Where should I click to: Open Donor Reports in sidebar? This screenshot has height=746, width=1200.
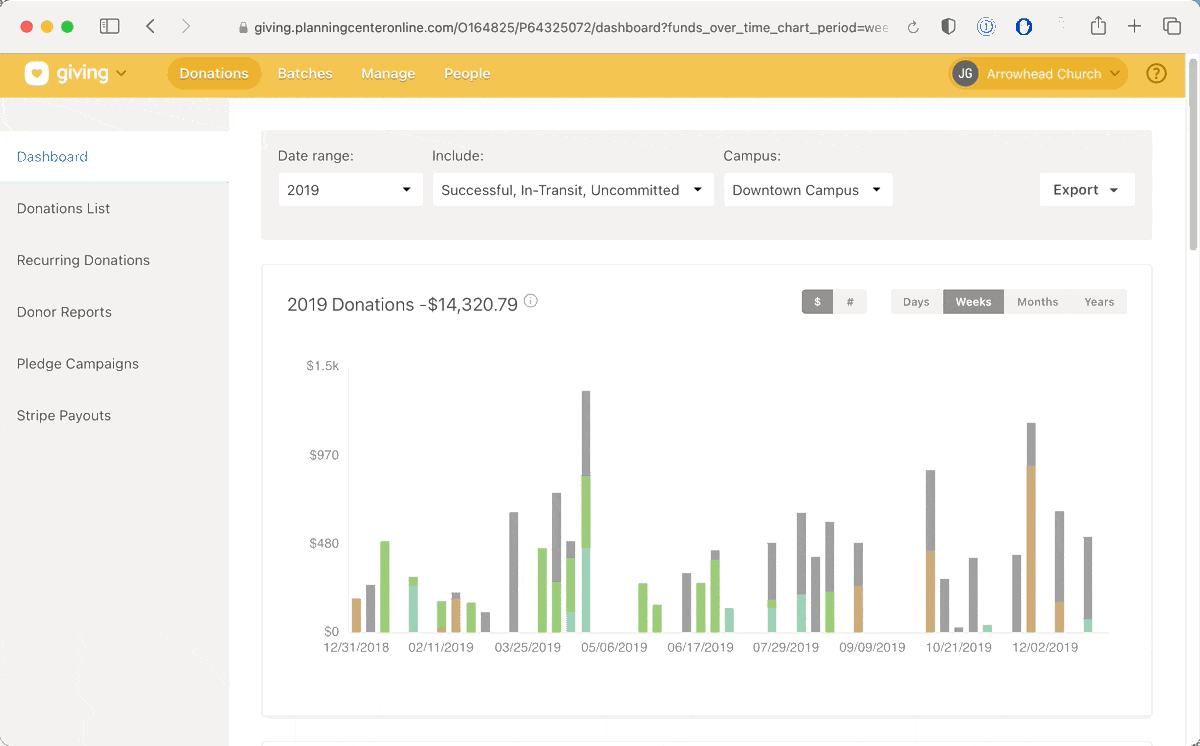tap(64, 312)
